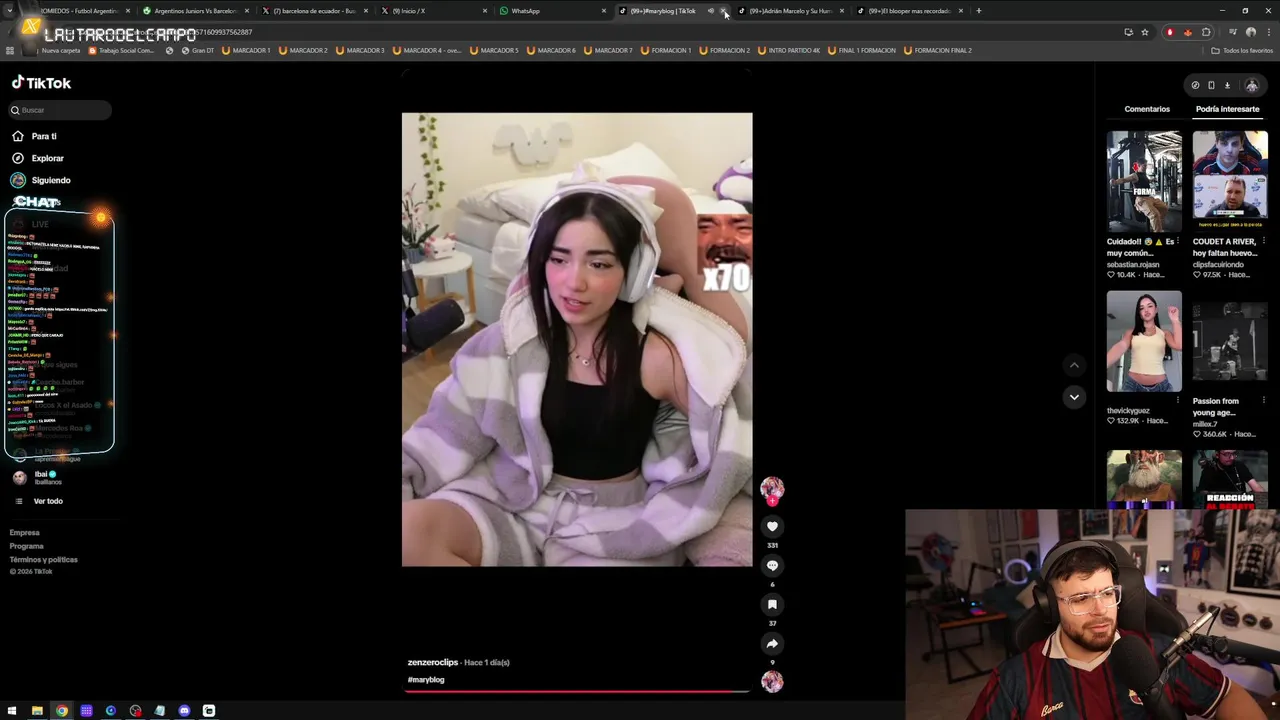Open the phone app icon top right

[x=1211, y=85]
